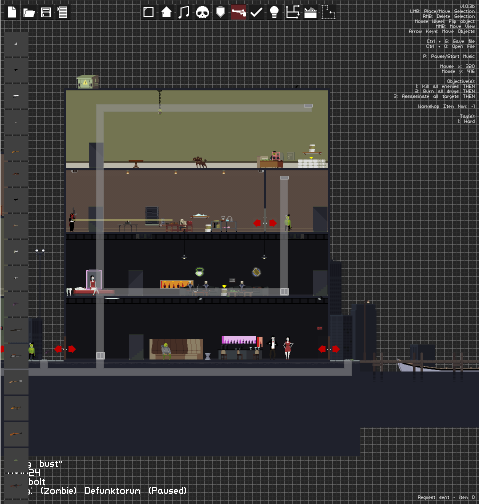The image size is (479, 504).
Task: Select the shield category icon
Action: 220,12
